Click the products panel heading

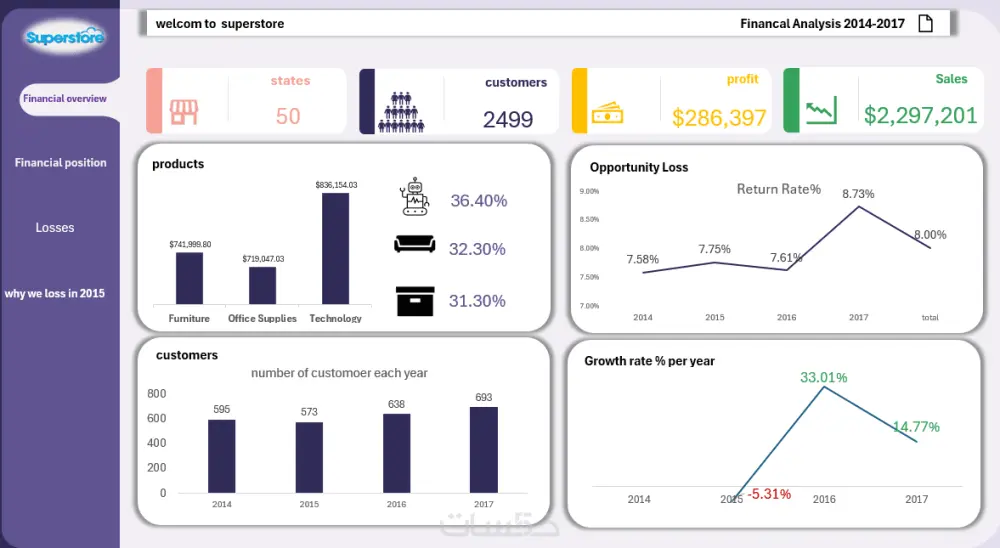178,164
